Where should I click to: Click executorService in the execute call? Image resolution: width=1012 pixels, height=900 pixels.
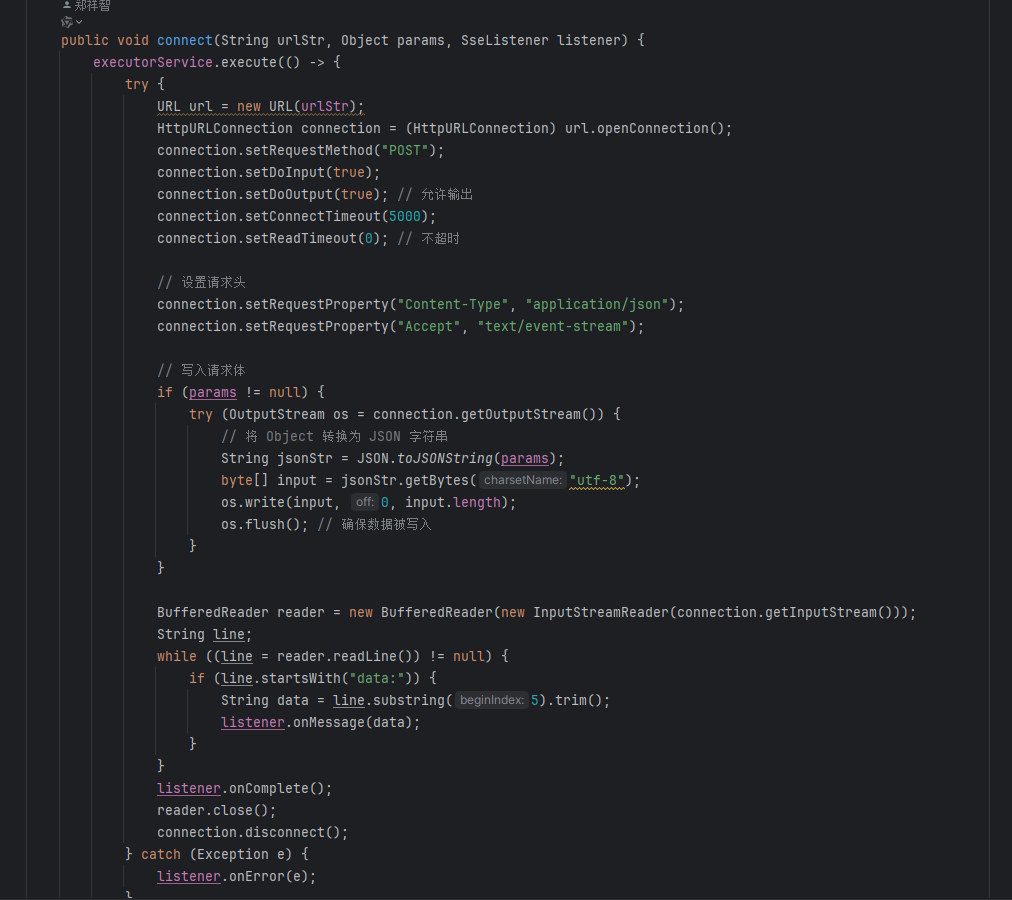(153, 62)
